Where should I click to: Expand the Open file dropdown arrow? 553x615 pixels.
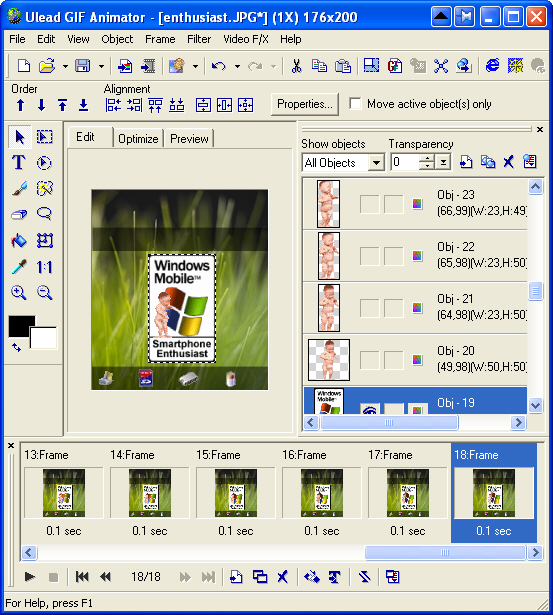point(65,66)
